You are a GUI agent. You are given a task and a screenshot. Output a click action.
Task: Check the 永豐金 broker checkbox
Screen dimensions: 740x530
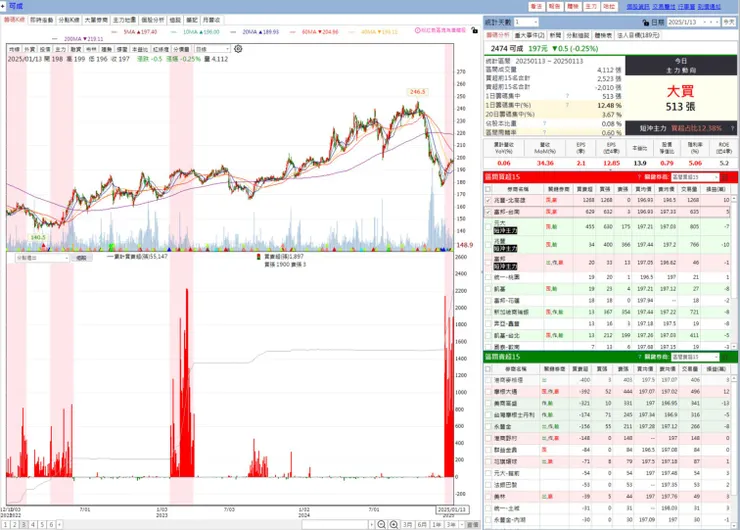point(488,427)
